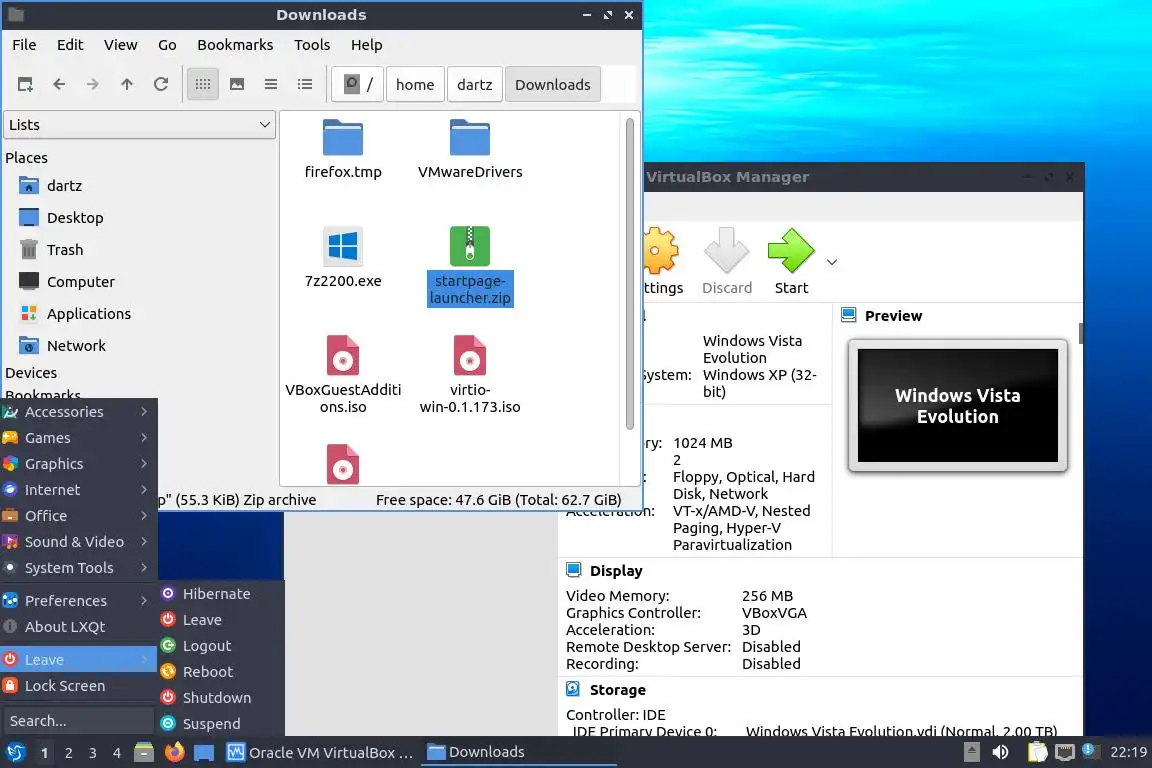Open the Help menu in file manager
Viewport: 1152px width, 768px height.
(x=367, y=45)
